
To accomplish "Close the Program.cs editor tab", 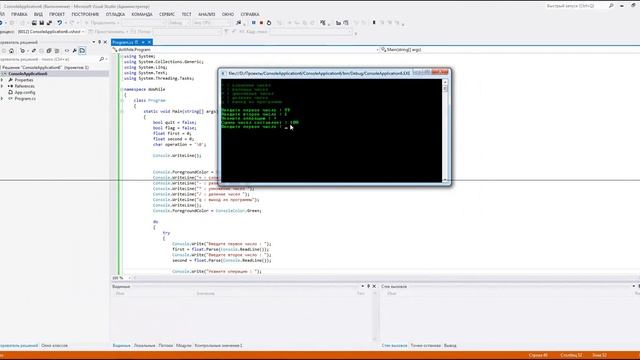I will coord(149,42).
